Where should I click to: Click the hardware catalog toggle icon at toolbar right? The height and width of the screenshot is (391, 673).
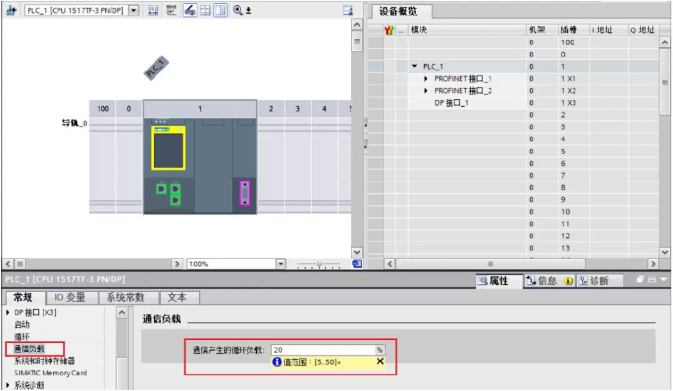(348, 10)
